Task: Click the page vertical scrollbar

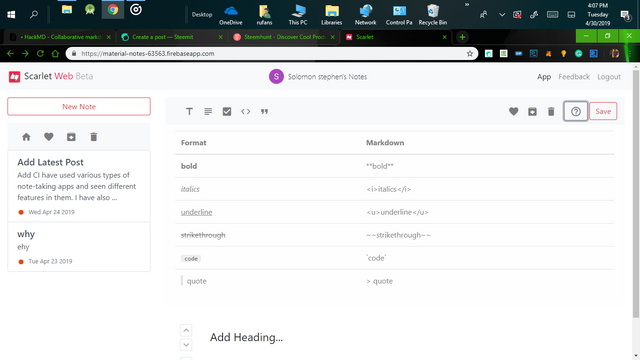Action: tap(636, 194)
